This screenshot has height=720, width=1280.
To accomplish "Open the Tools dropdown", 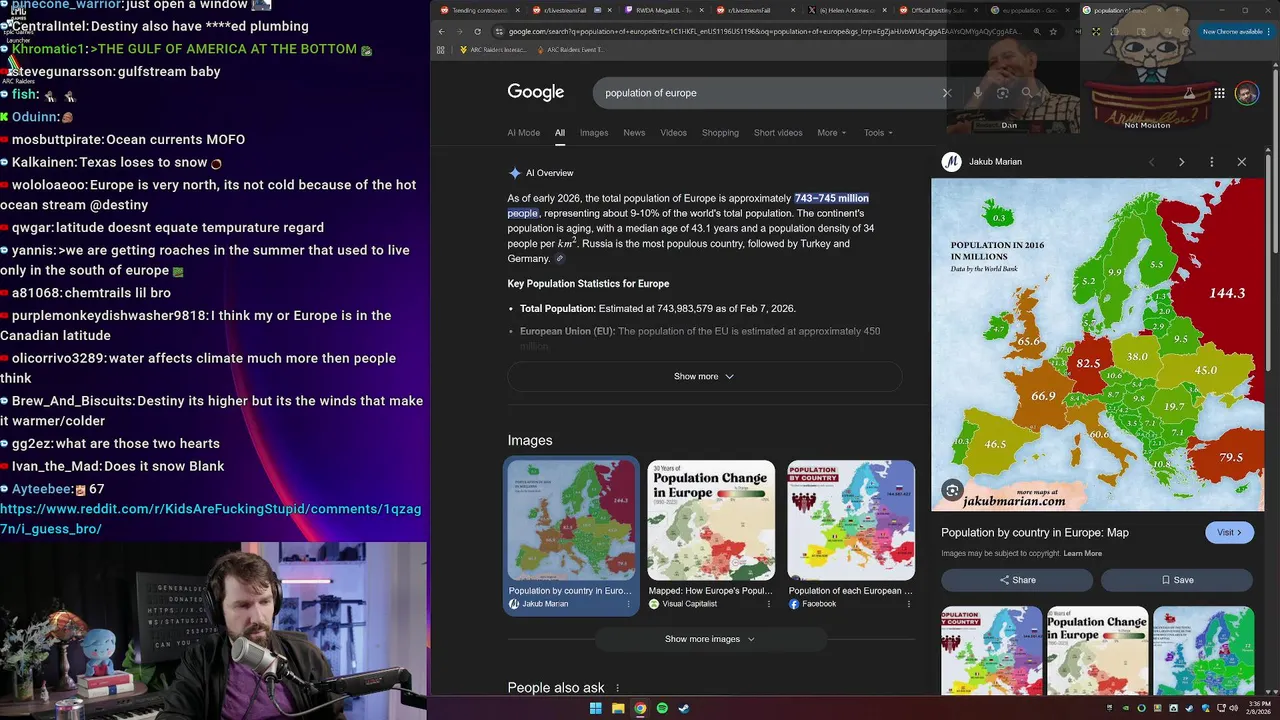I will coord(878,133).
